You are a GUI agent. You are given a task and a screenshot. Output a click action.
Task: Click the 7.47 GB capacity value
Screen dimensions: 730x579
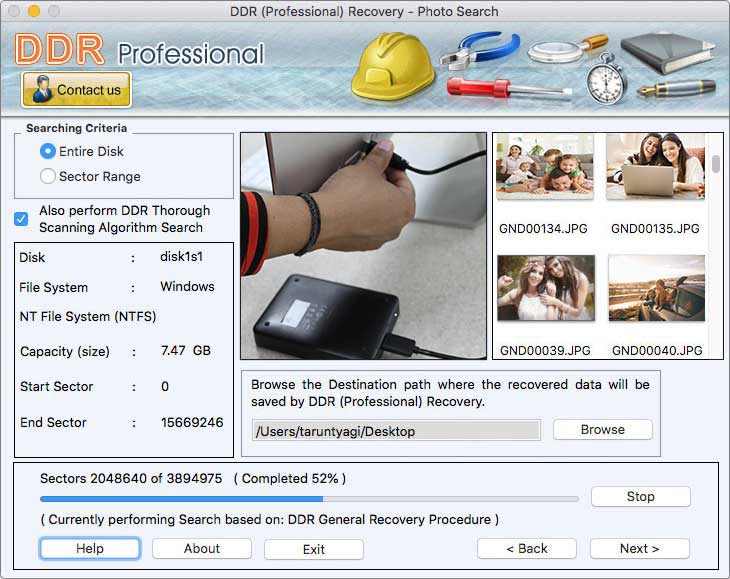click(186, 350)
